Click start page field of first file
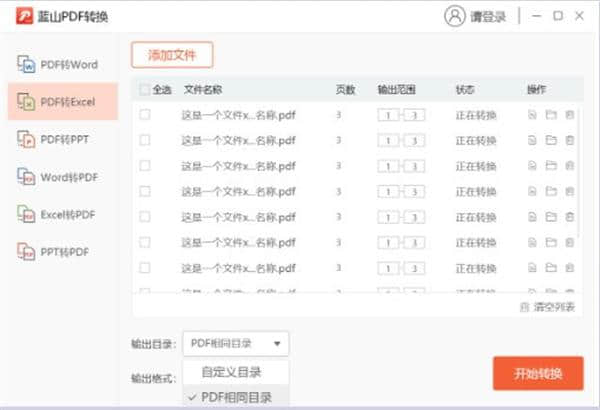Screen dimensions: 600x410 (387, 115)
